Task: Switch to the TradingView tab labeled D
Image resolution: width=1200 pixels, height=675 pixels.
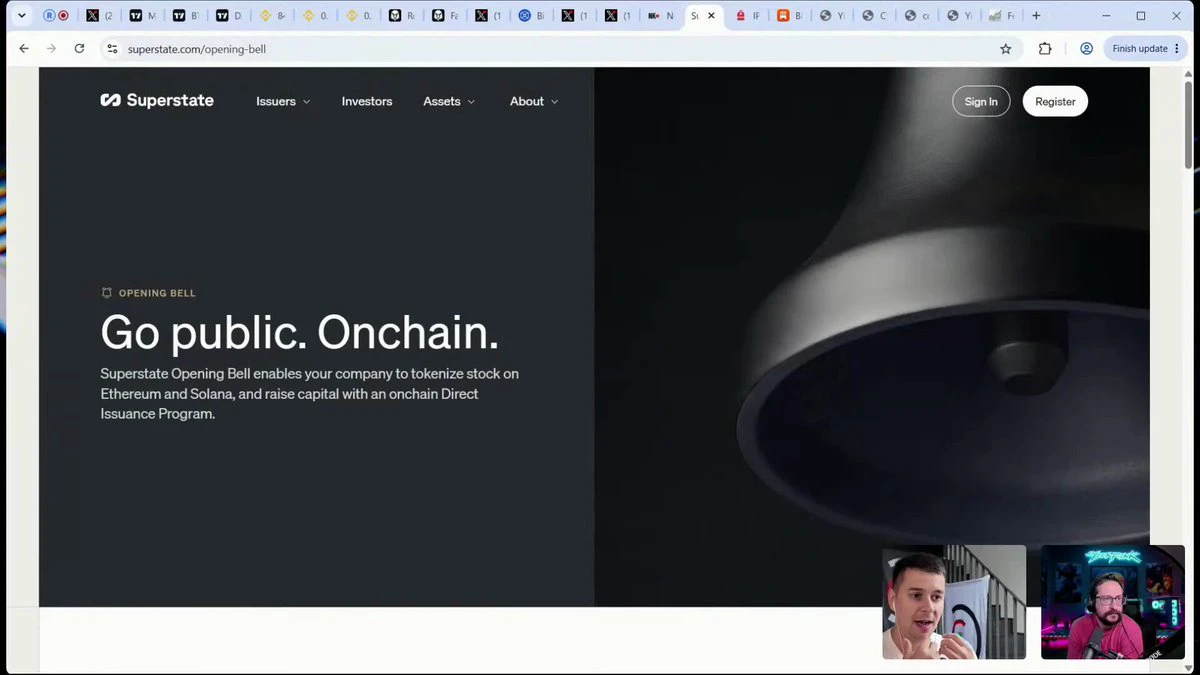Action: pyautogui.click(x=229, y=16)
